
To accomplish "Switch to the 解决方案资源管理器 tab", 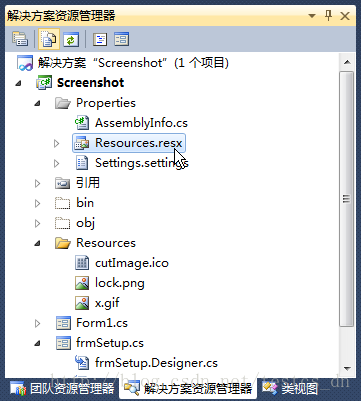I will point(188,388).
